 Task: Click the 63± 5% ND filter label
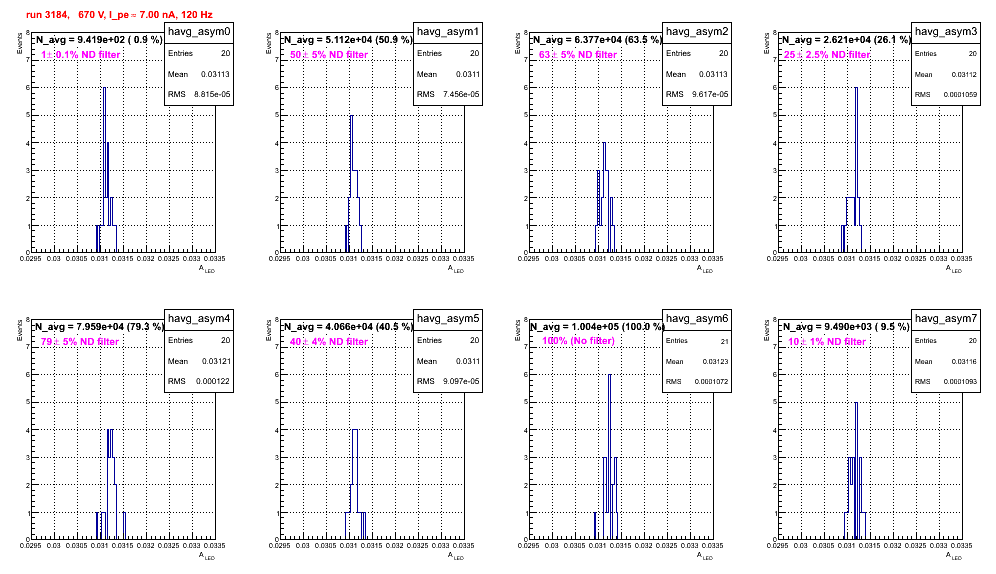click(x=578, y=55)
